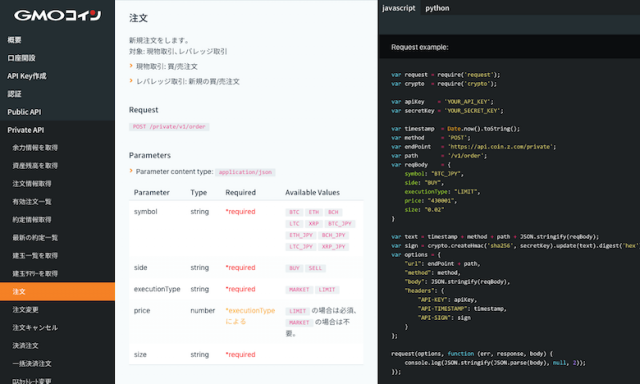Open 最新の約定一覧 page

(35, 238)
